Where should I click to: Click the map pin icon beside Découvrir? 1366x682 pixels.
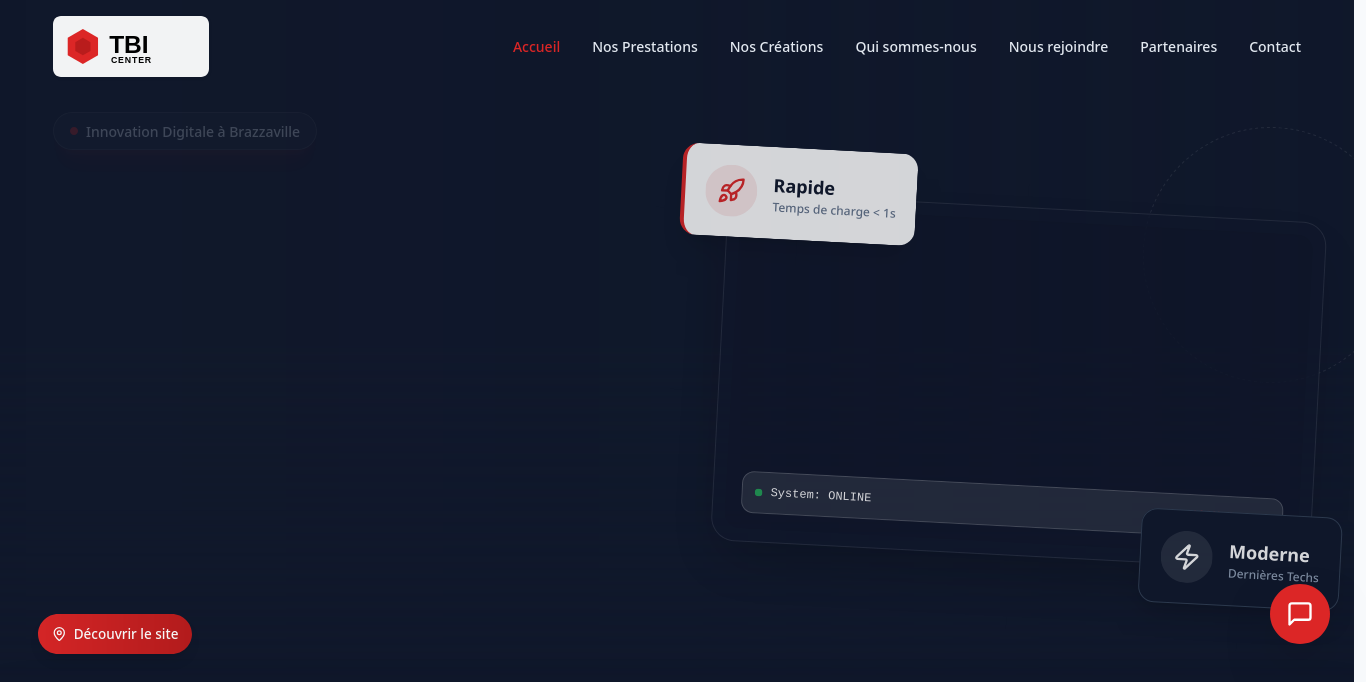point(59,634)
